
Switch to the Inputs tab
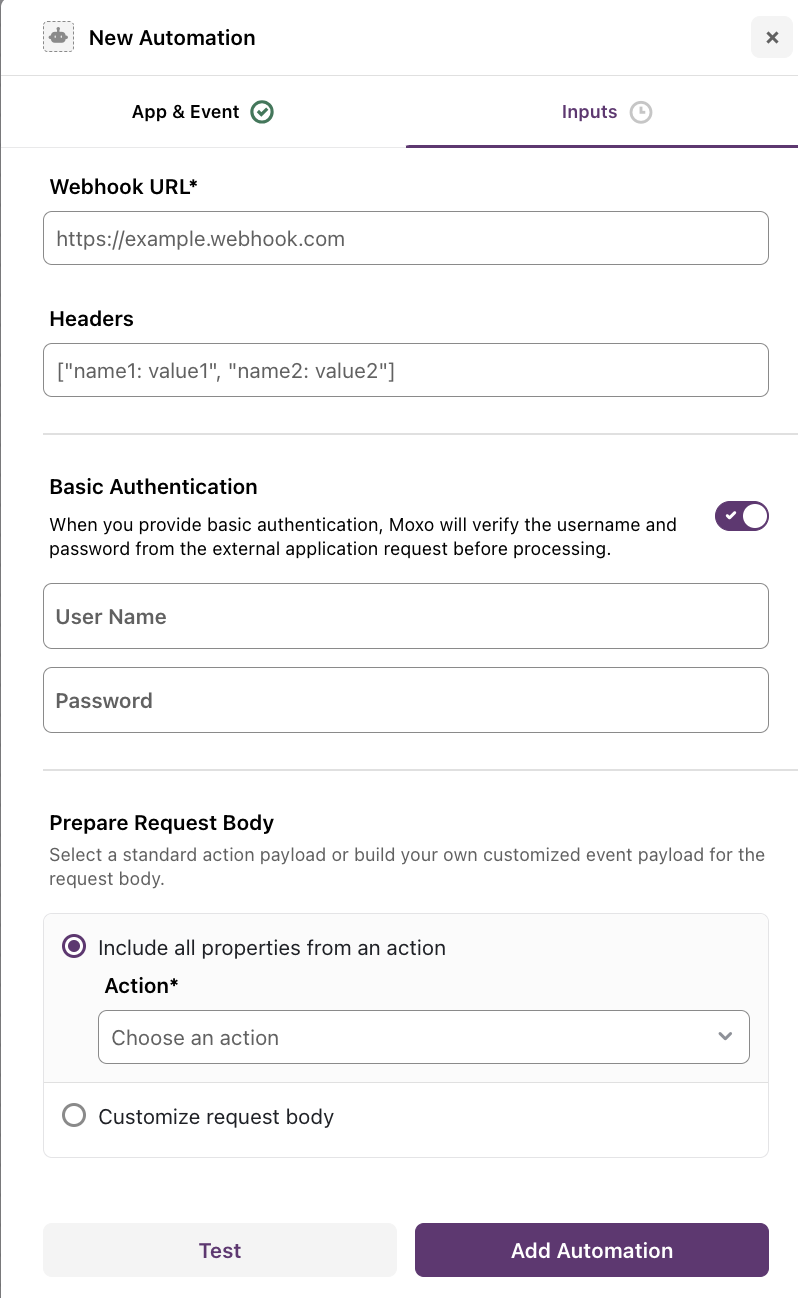click(x=589, y=111)
